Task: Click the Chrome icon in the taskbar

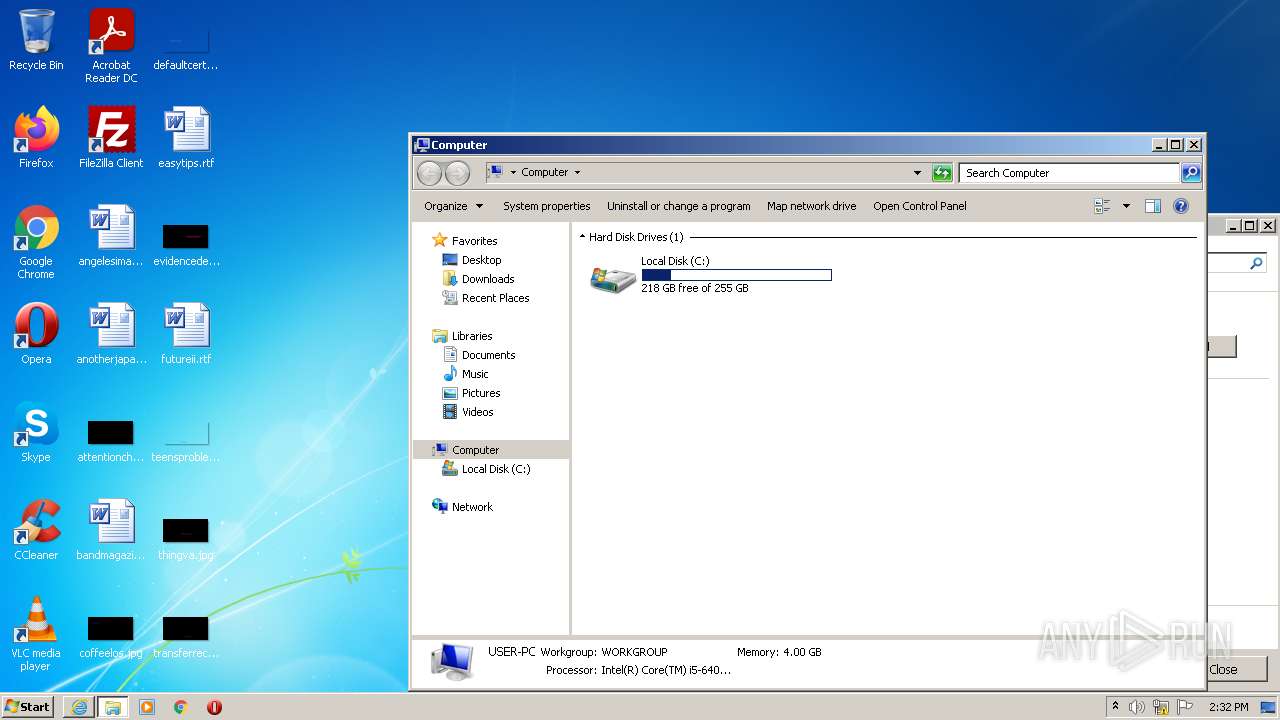Action: (181, 707)
